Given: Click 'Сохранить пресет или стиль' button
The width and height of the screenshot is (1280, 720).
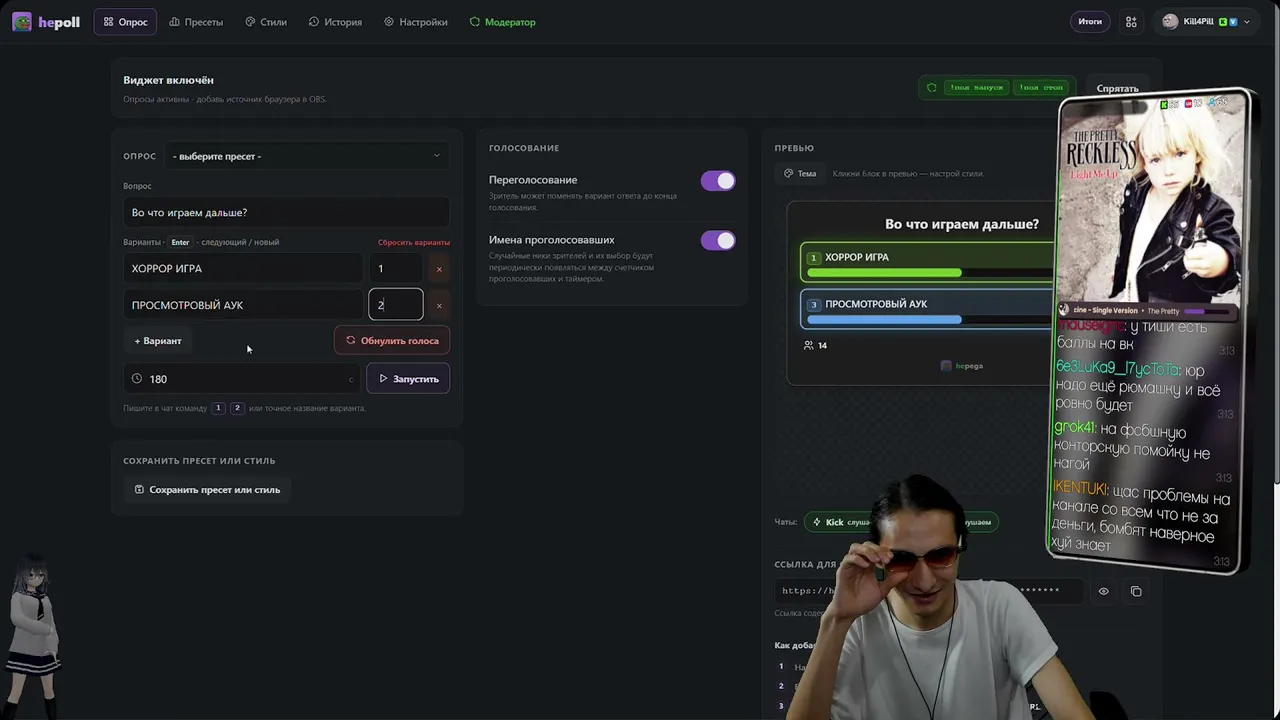Looking at the screenshot, I should point(207,490).
